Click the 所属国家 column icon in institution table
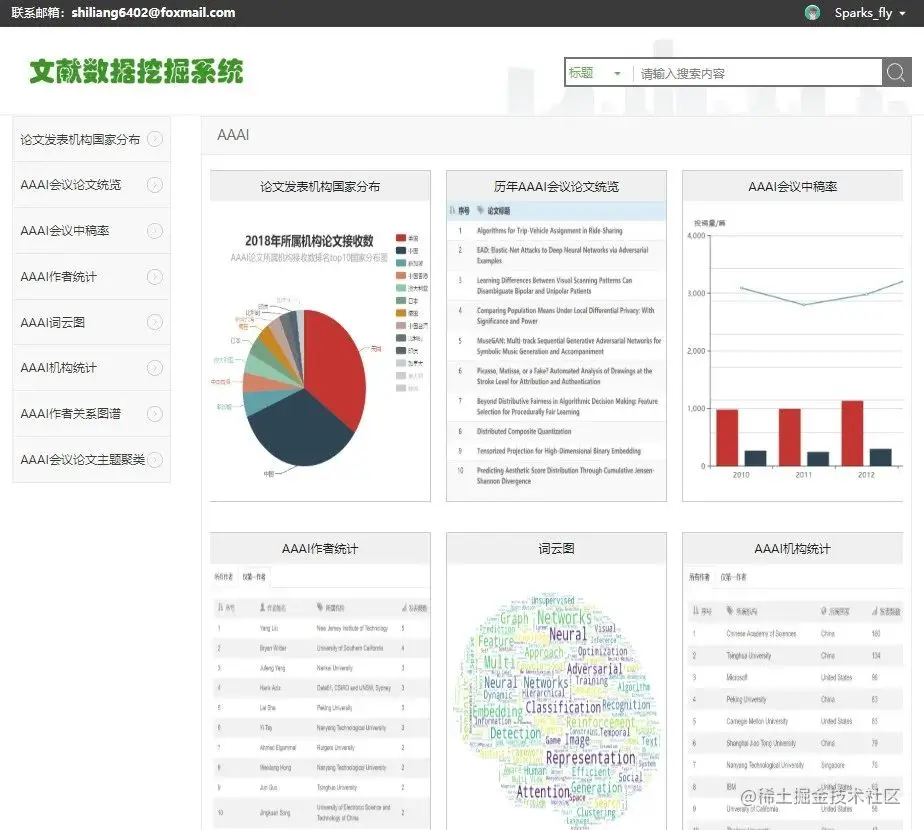 [x=824, y=611]
